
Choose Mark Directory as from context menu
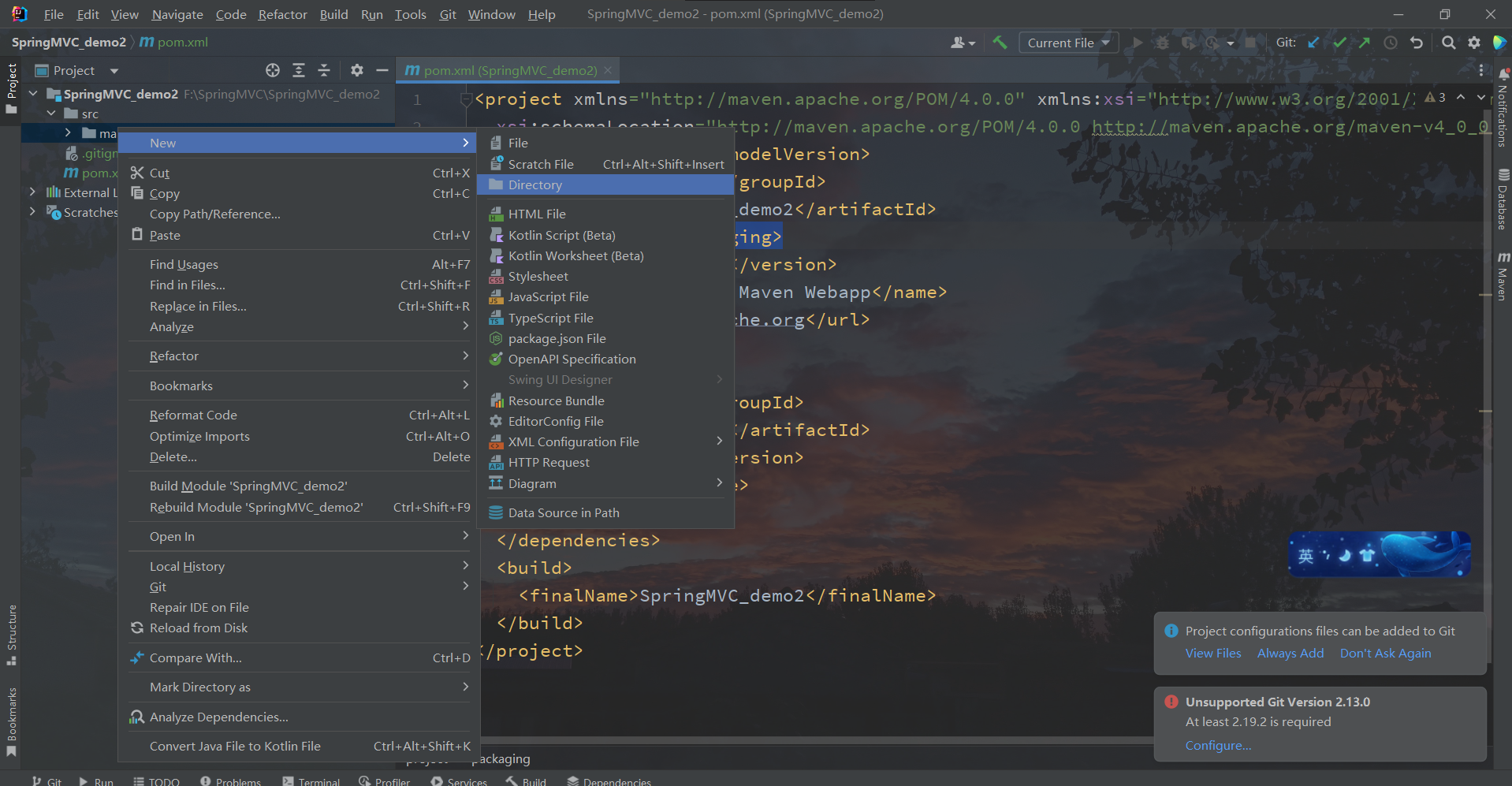(200, 687)
